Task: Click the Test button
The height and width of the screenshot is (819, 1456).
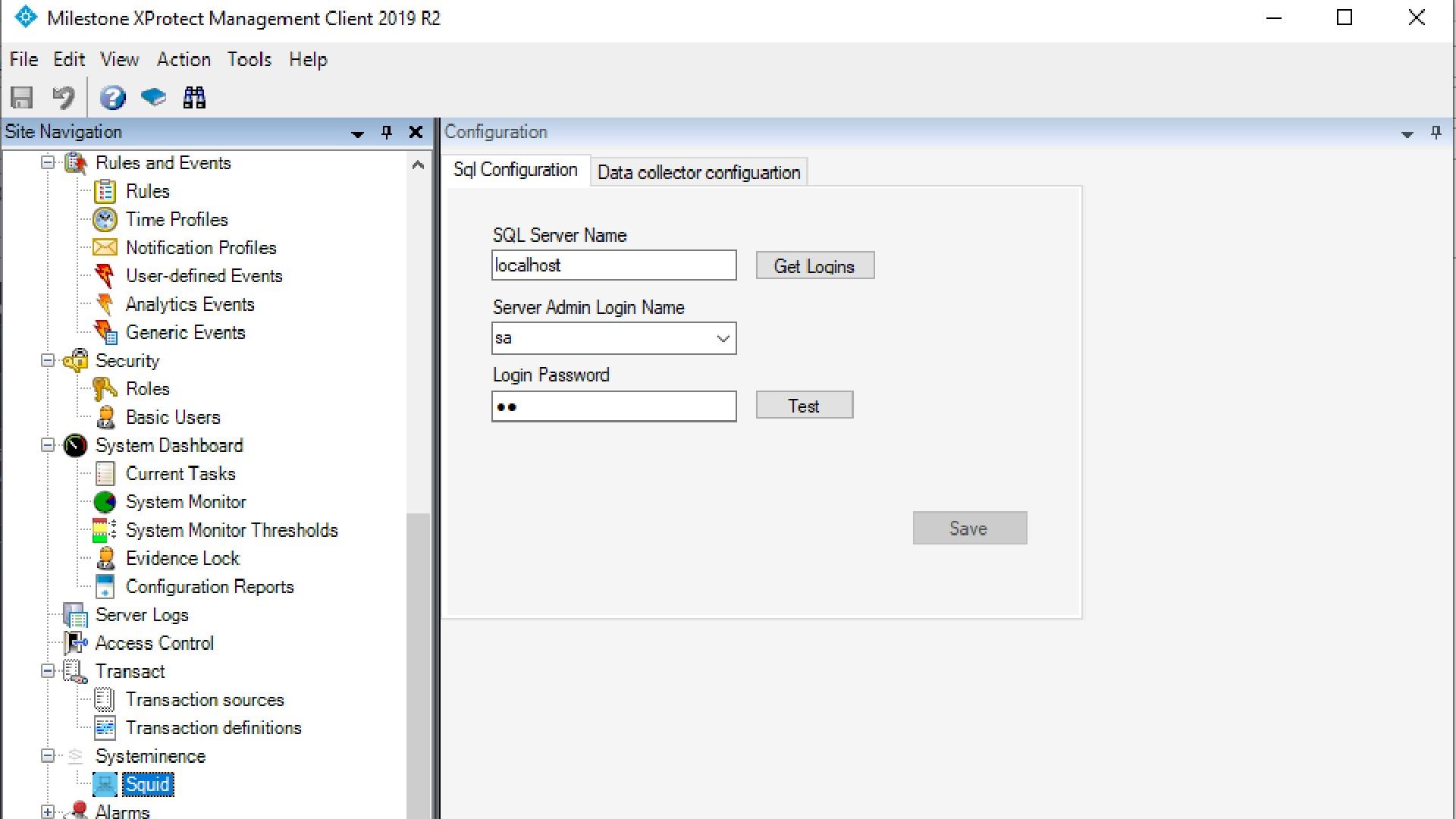Action: (804, 406)
